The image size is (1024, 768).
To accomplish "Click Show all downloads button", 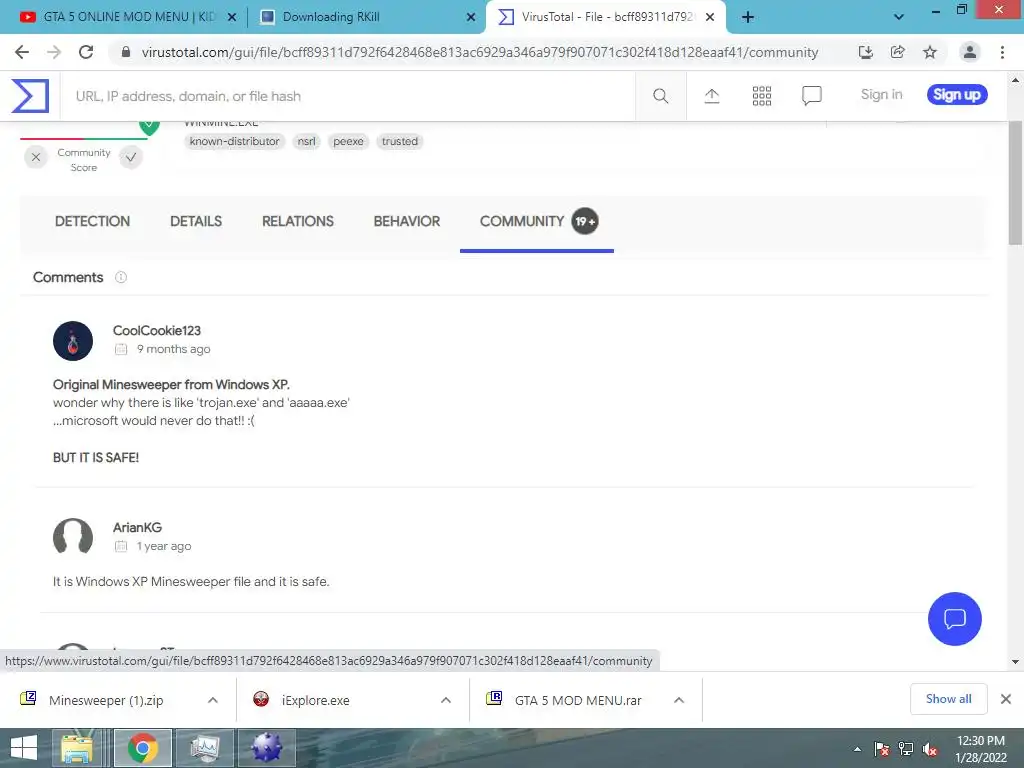I will tap(948, 699).
